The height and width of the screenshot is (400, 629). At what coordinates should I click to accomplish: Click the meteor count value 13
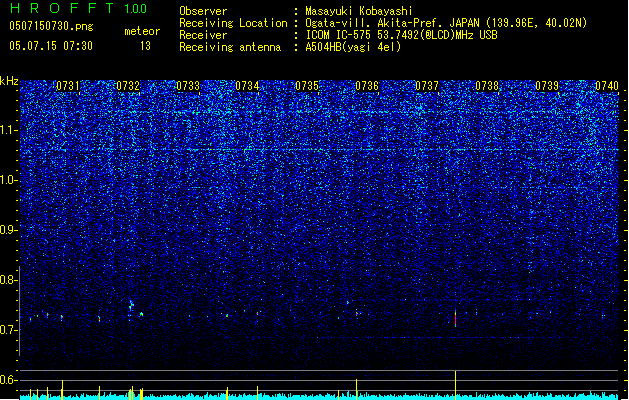tap(145, 46)
